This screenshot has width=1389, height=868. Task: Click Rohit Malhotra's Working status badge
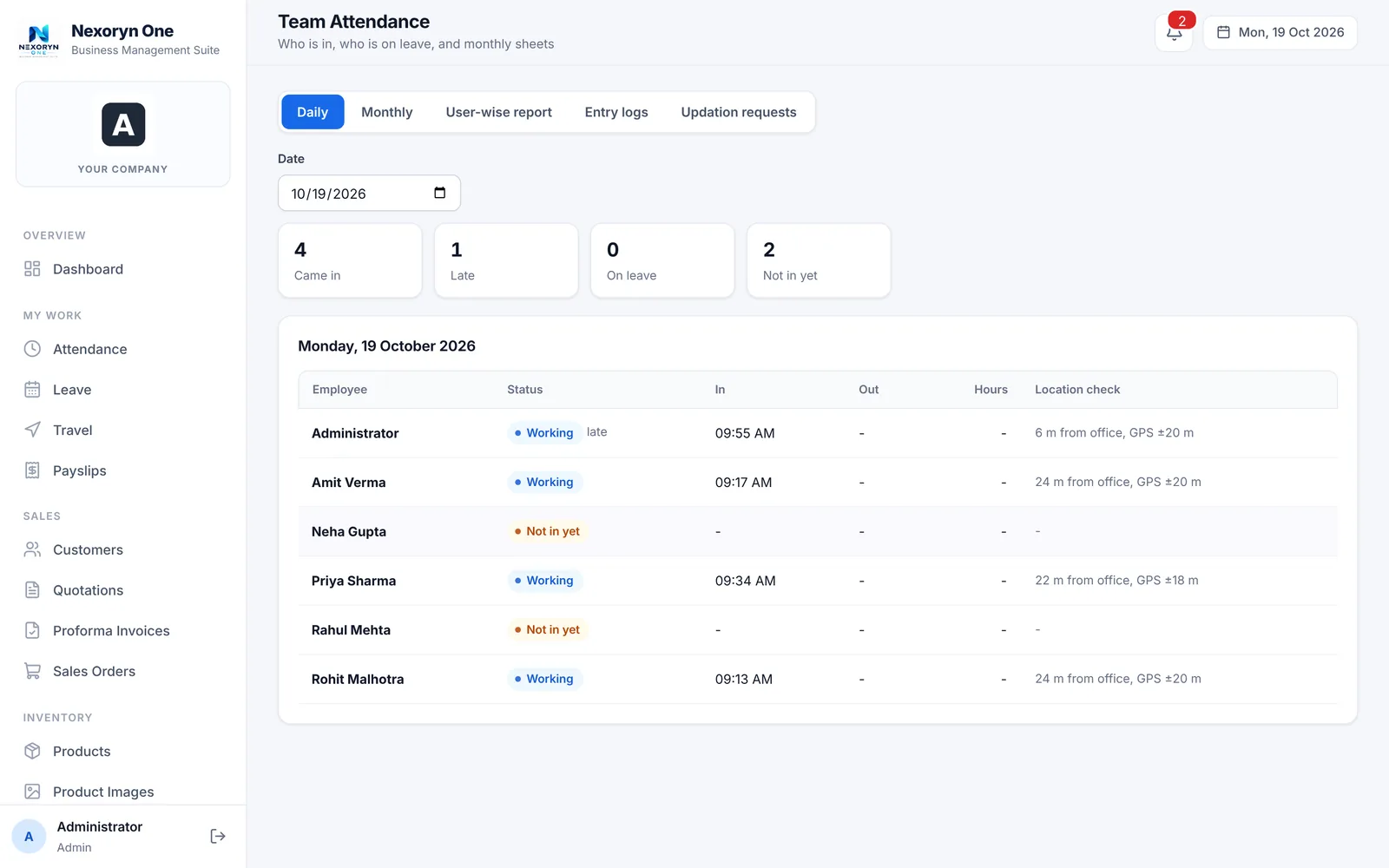coord(544,679)
